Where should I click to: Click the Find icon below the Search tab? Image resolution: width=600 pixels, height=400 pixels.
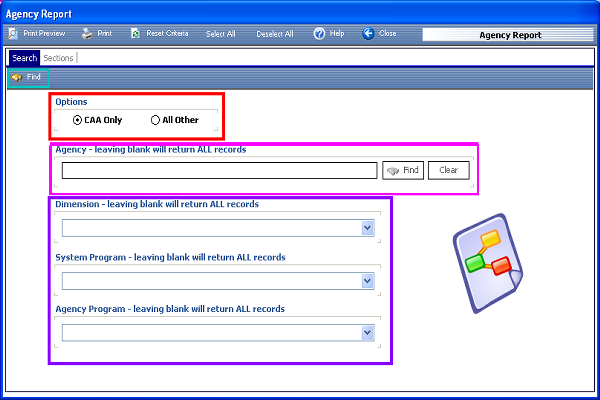(x=17, y=77)
